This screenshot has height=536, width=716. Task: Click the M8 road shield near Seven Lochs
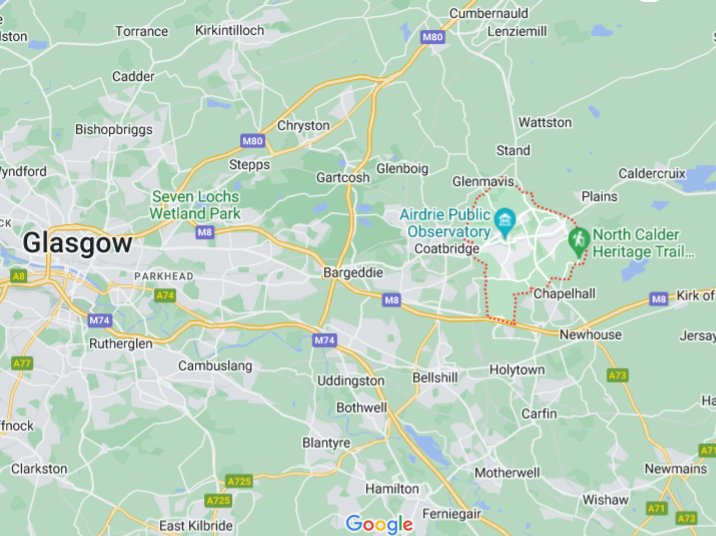(205, 232)
